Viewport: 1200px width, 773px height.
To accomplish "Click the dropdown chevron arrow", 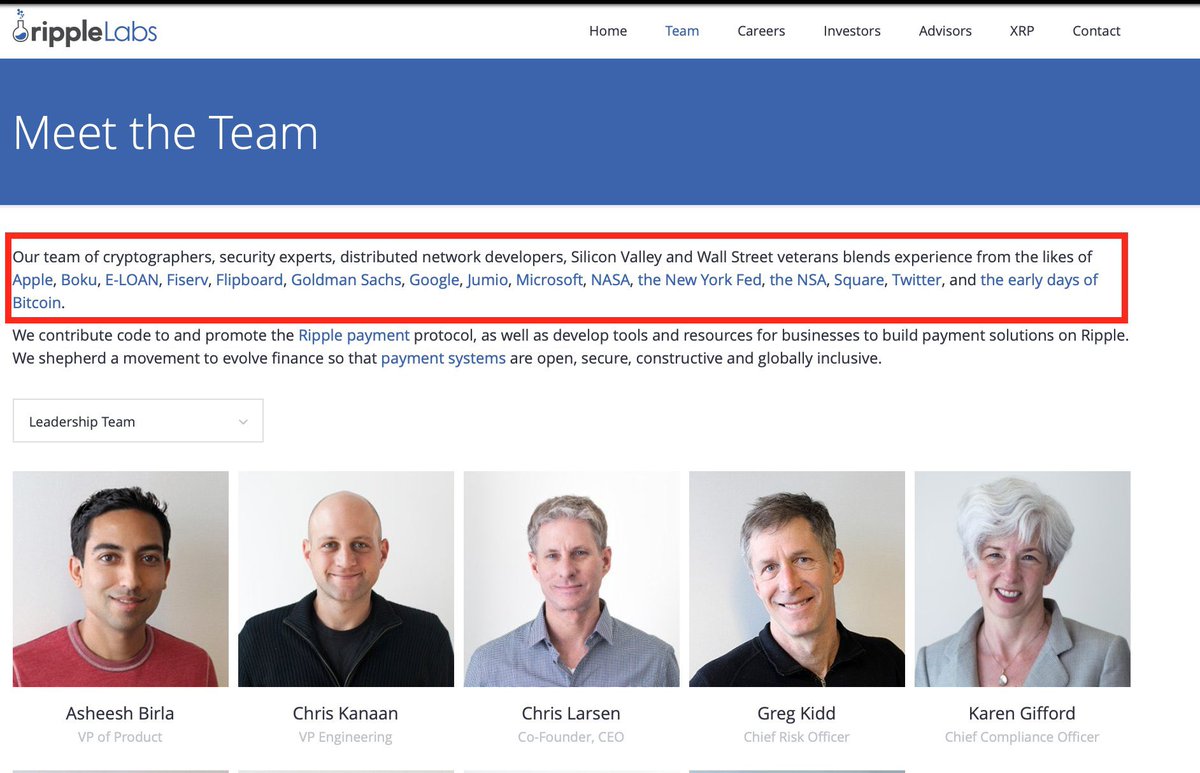I will (x=243, y=422).
